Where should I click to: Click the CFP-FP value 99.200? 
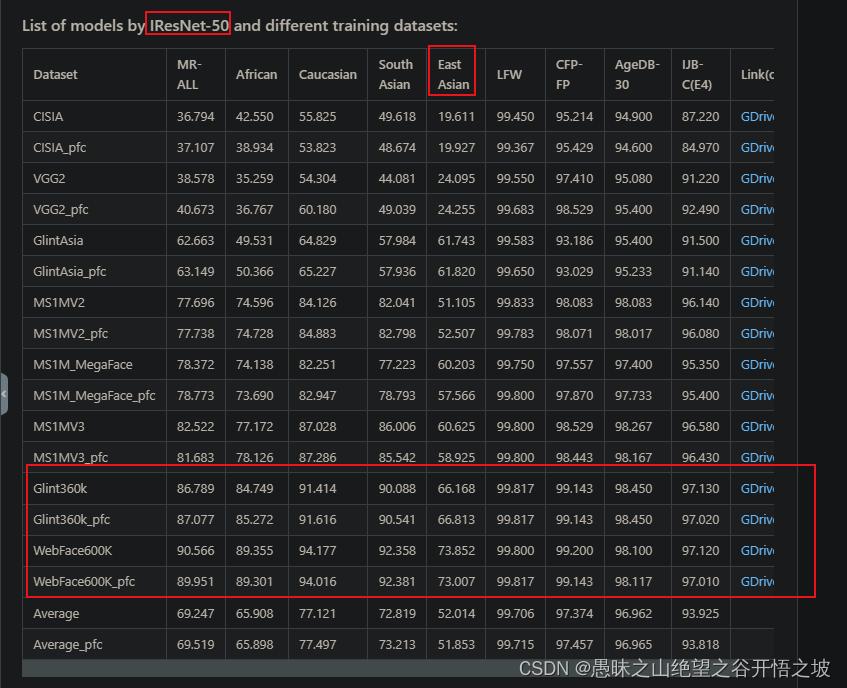(x=574, y=551)
